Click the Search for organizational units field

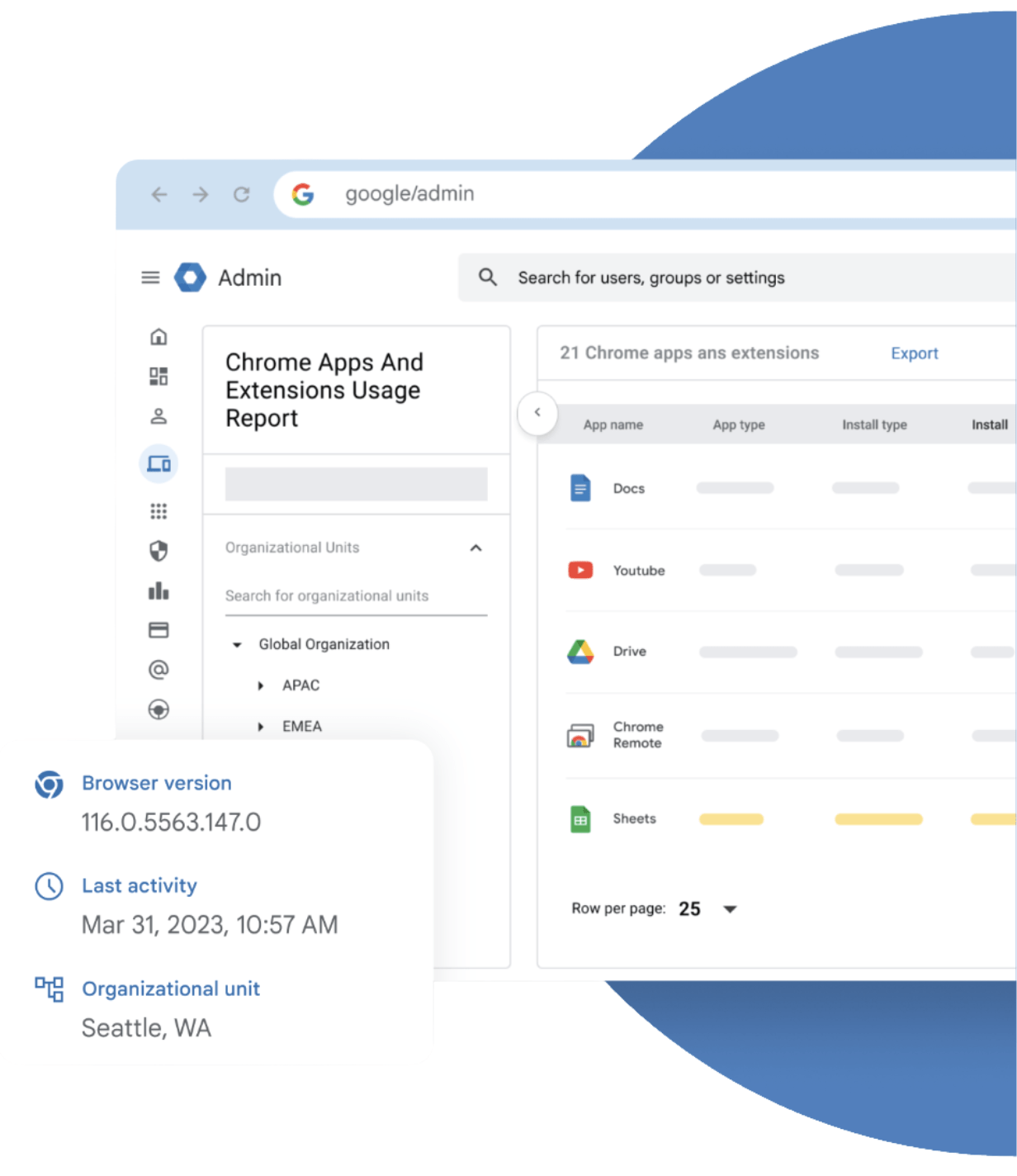pos(356,596)
